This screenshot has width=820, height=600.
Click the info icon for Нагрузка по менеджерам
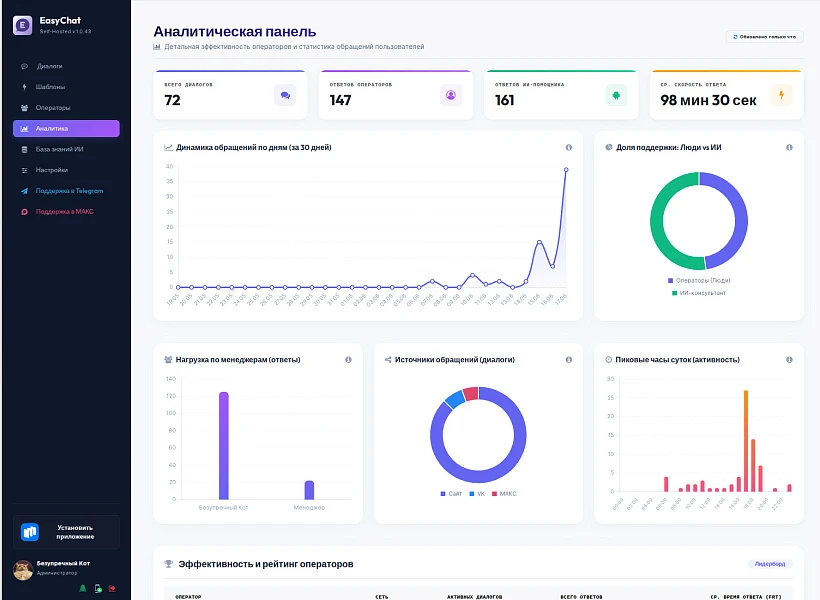click(348, 360)
